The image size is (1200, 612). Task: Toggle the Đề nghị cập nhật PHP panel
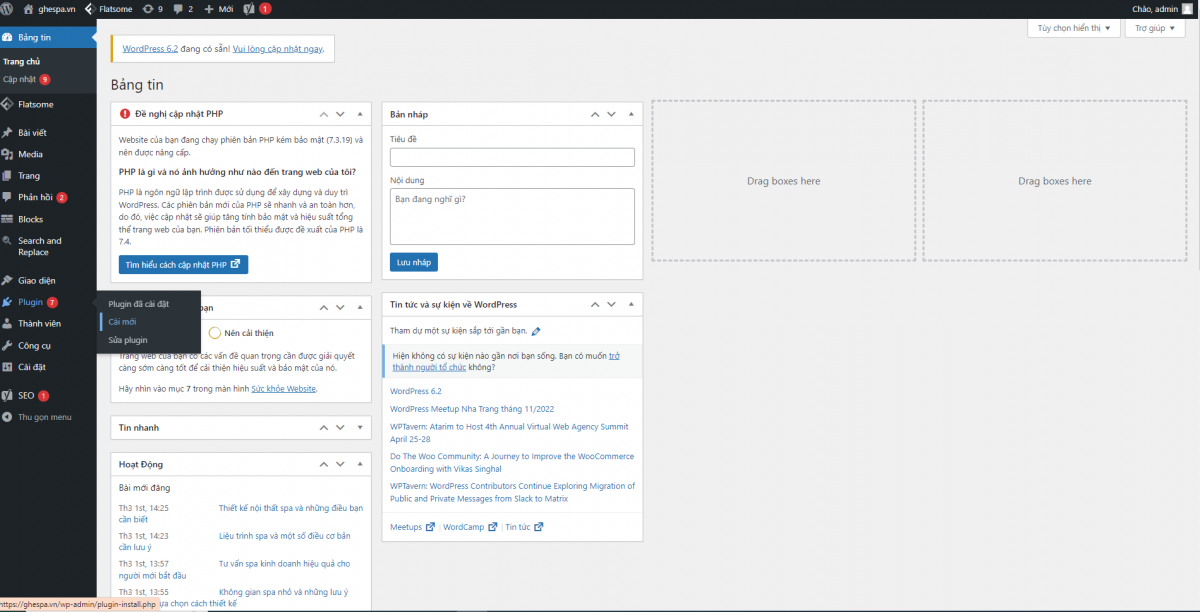point(360,114)
